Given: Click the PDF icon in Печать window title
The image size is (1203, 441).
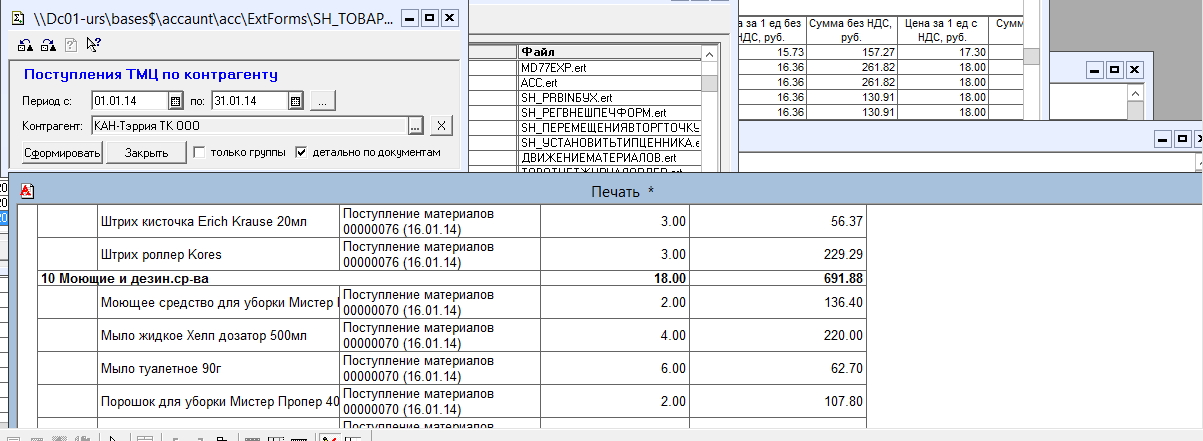Looking at the screenshot, I should (27, 190).
